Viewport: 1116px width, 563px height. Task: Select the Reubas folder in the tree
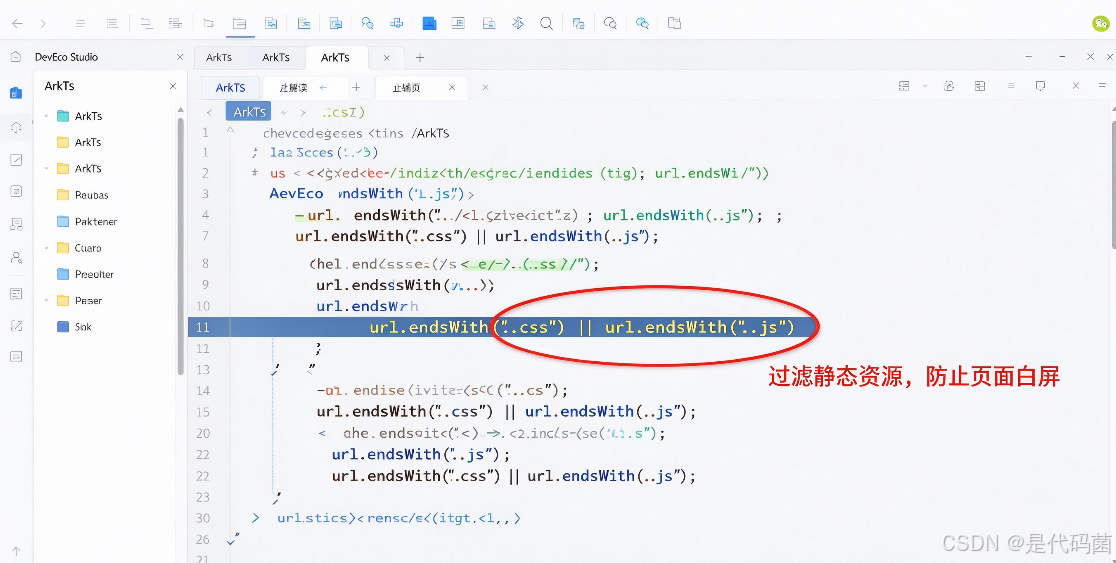click(x=82, y=195)
